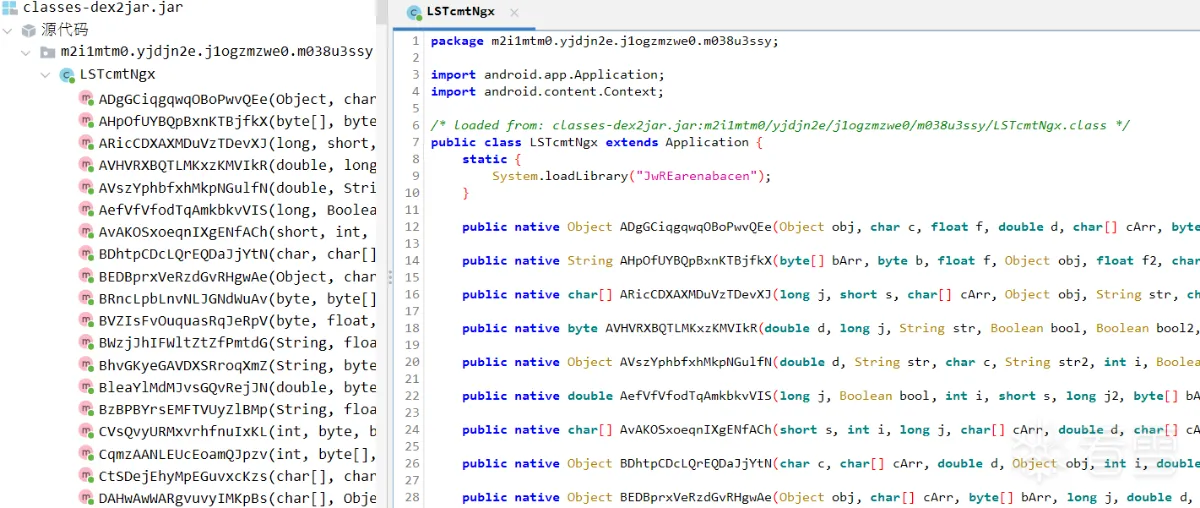
Task: Click method icon of BVZIsFvOuquasRqJeRpV in tree
Action: coord(86,320)
